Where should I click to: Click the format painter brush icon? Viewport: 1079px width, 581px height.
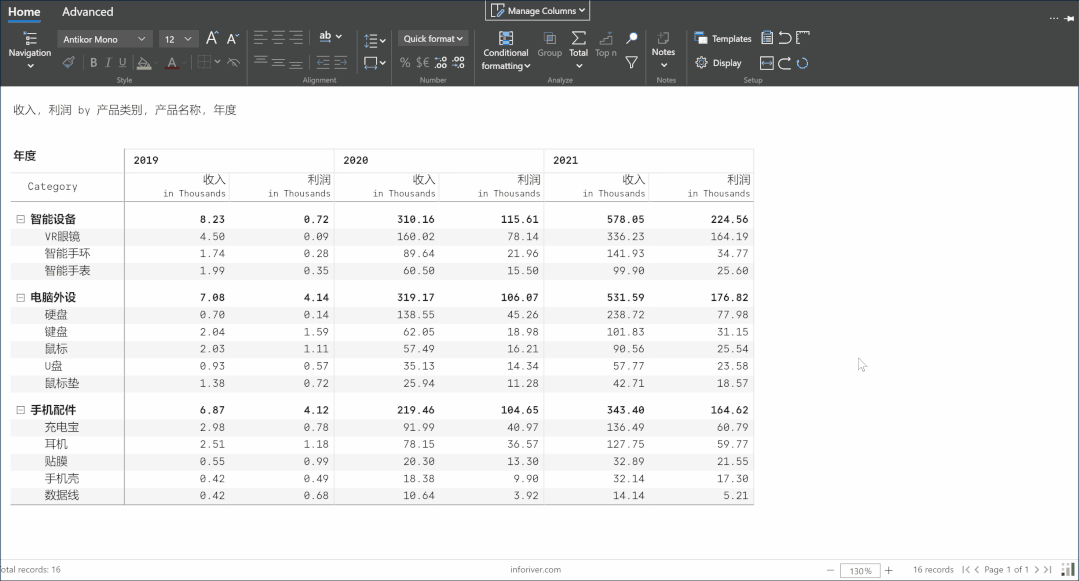[x=68, y=63]
